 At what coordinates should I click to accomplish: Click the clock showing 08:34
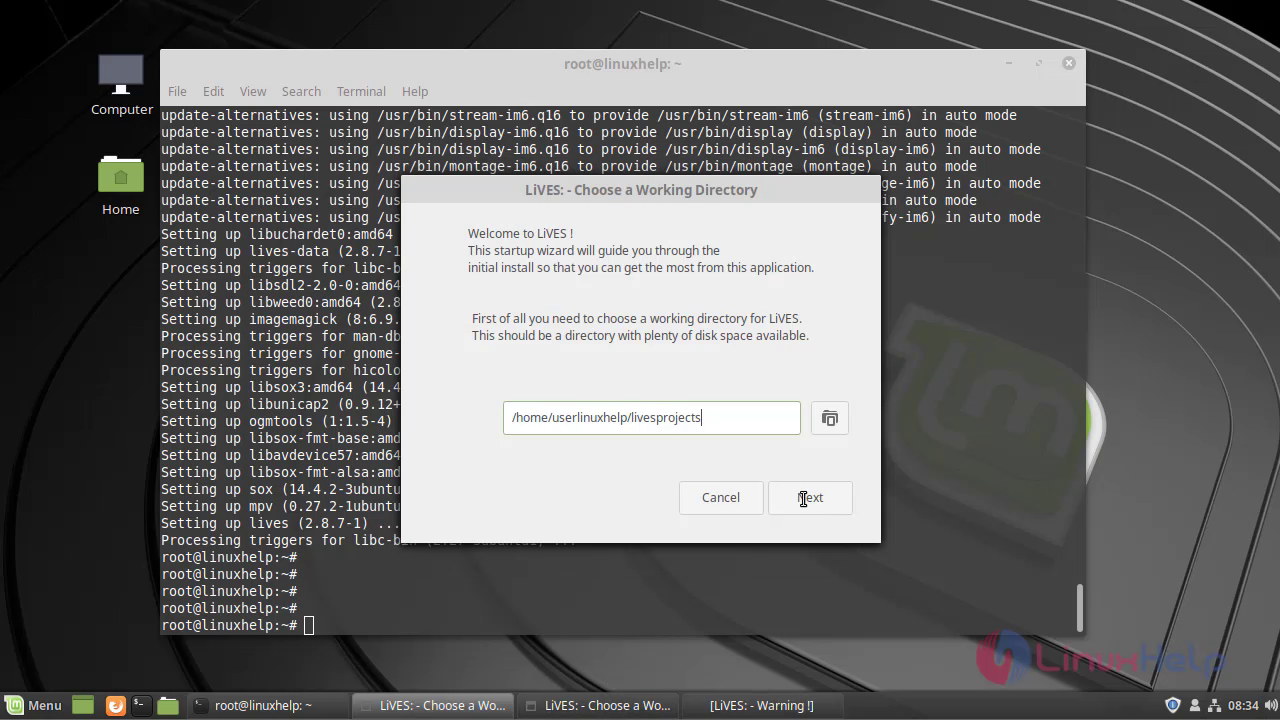tap(1243, 705)
